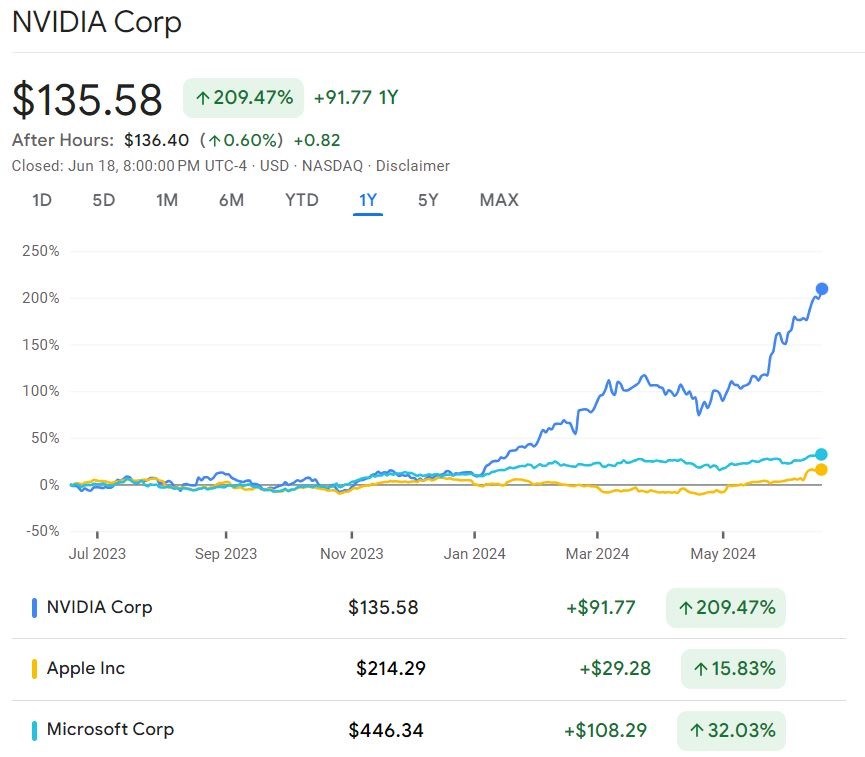Open the 5Y chart view
Image resolution: width=865 pixels, height=757 pixels.
[428, 200]
